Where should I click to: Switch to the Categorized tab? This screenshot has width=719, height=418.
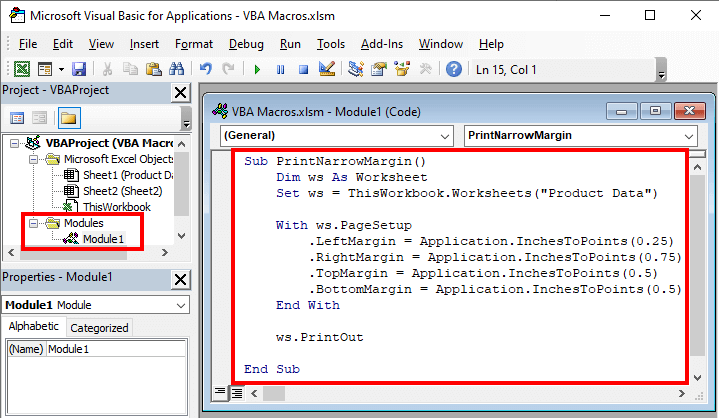click(x=100, y=328)
